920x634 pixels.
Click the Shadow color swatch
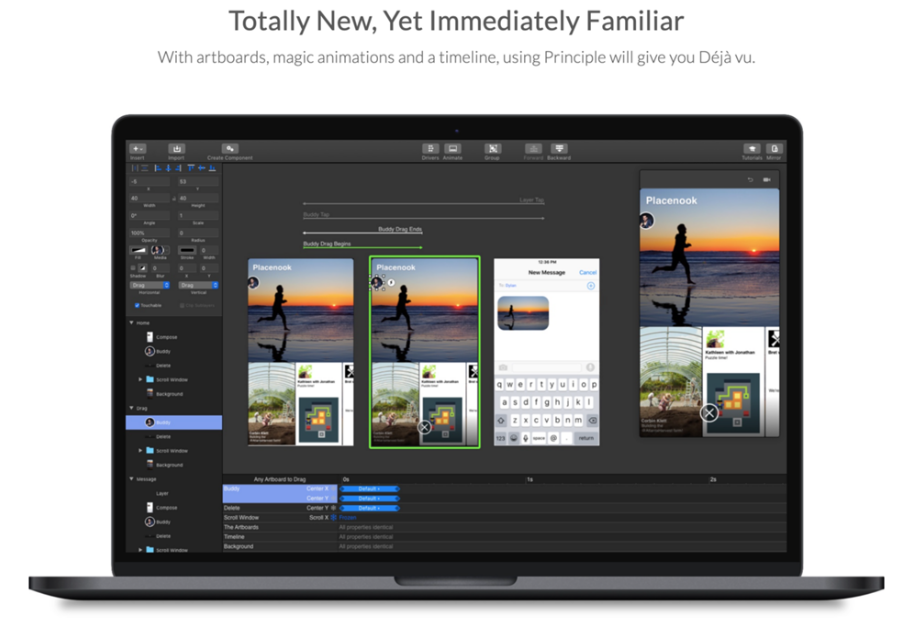[143, 267]
